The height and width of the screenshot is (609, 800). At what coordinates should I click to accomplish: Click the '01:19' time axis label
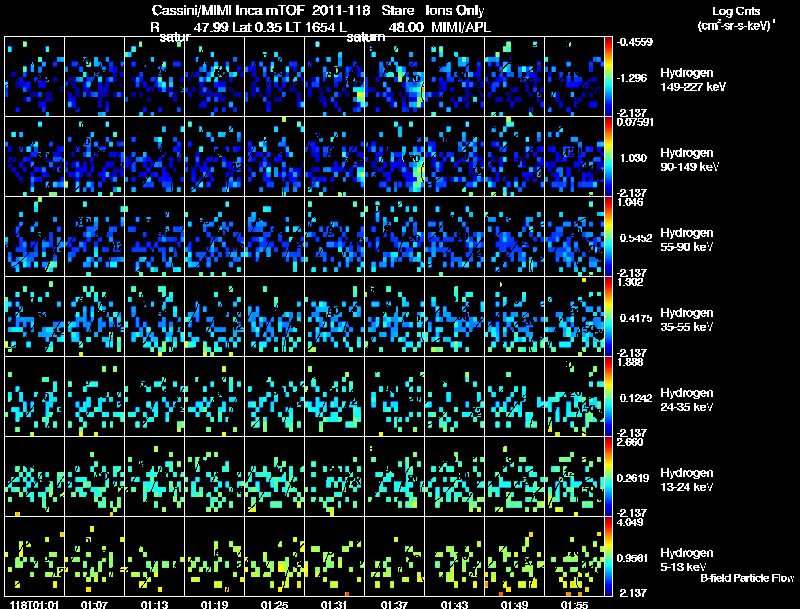pos(214,604)
